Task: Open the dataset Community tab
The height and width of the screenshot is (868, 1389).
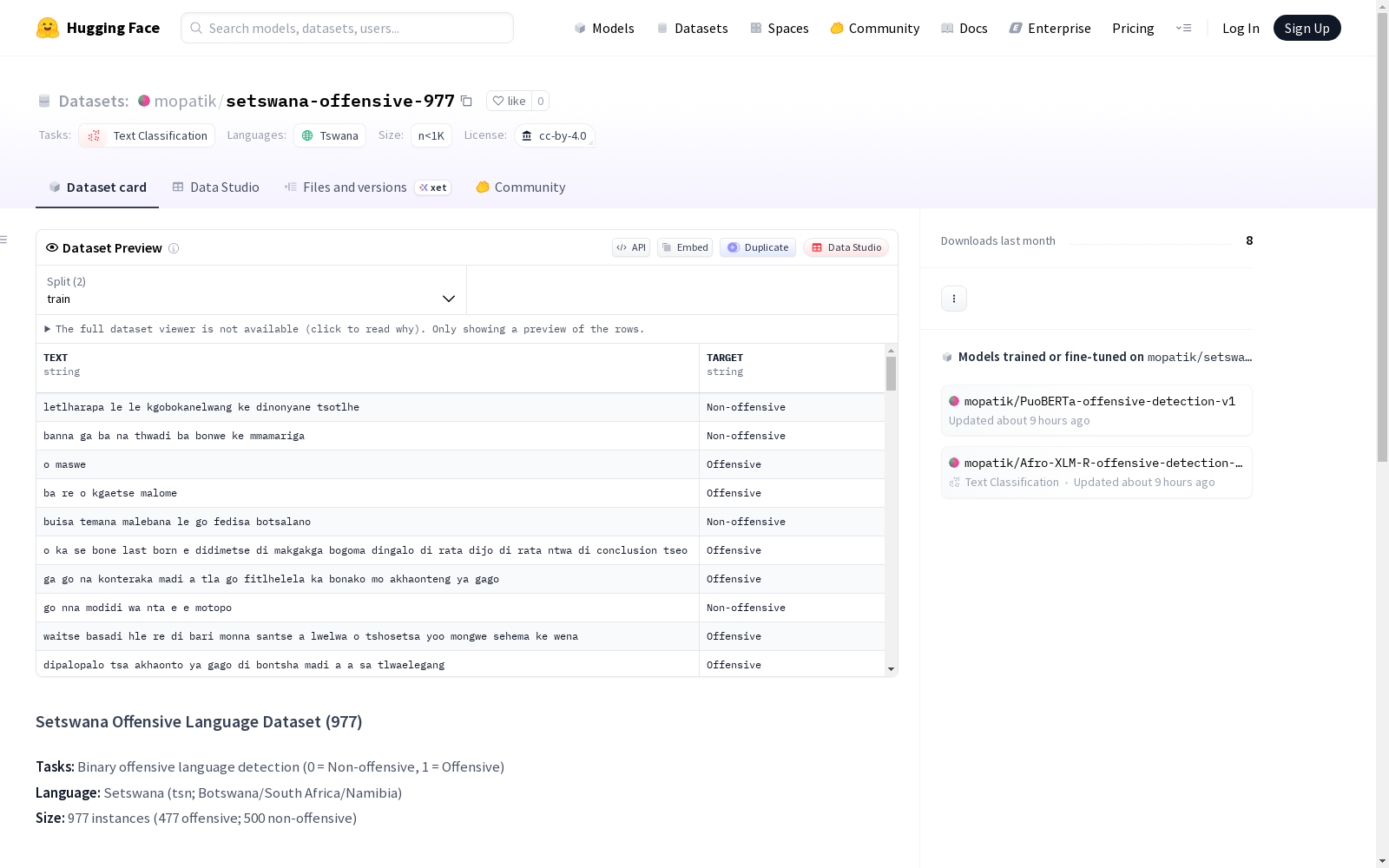Action: pos(521,187)
